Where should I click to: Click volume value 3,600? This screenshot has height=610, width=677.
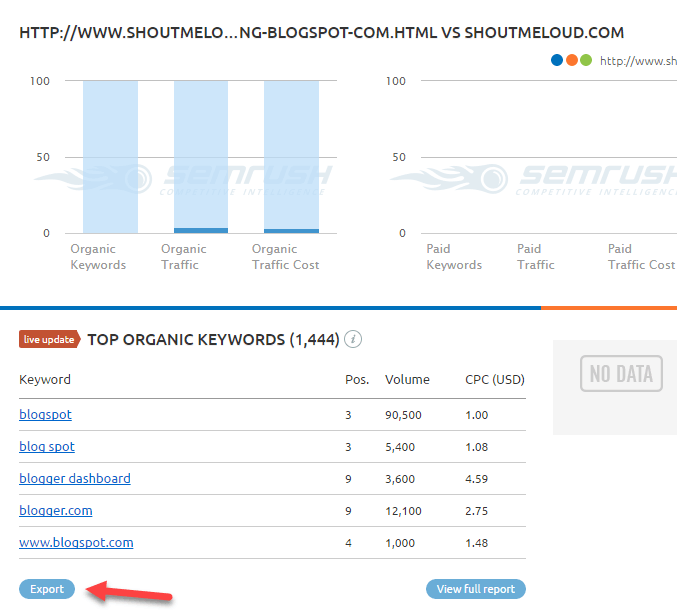[x=400, y=479]
